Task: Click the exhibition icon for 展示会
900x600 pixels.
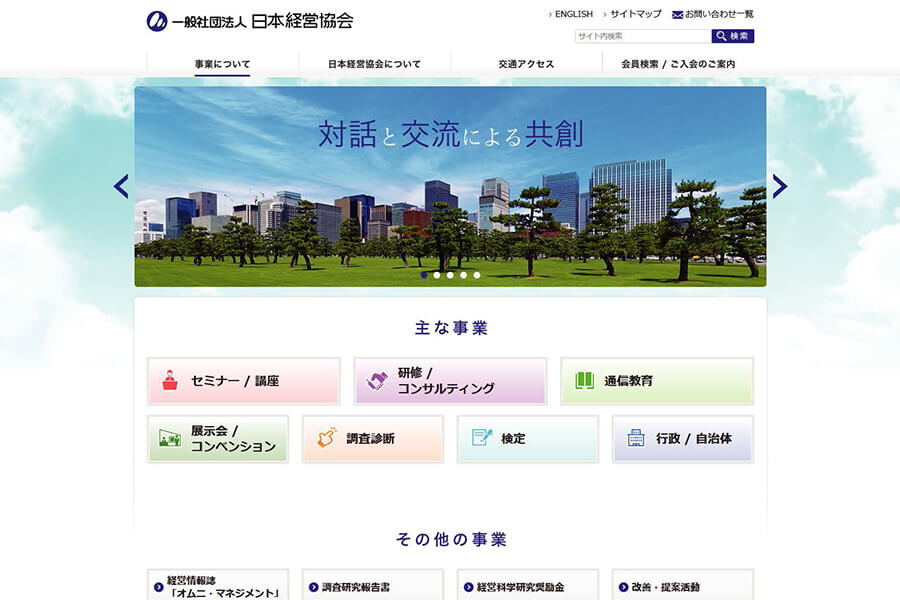Action: (x=170, y=439)
